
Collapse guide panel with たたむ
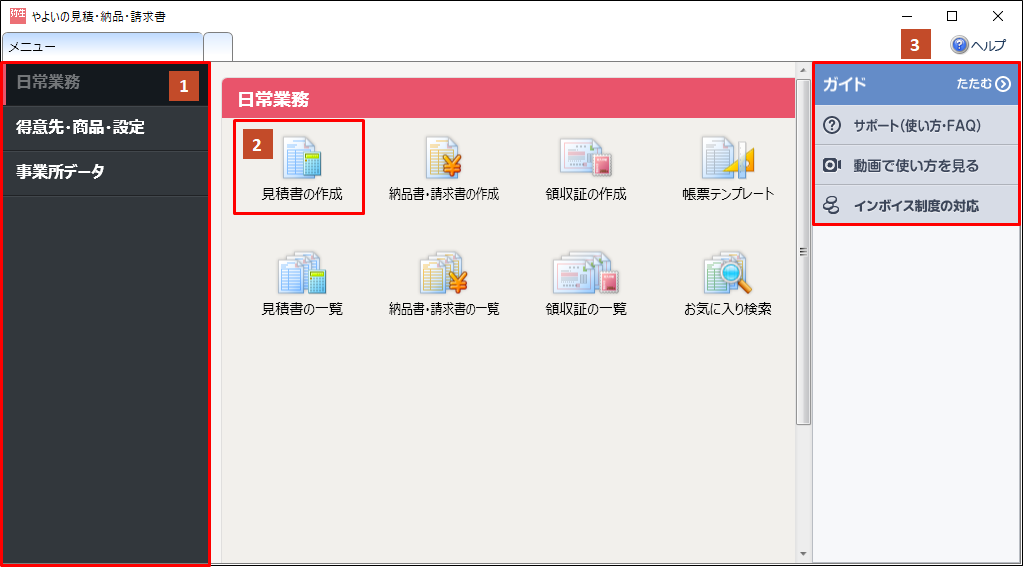coord(983,84)
